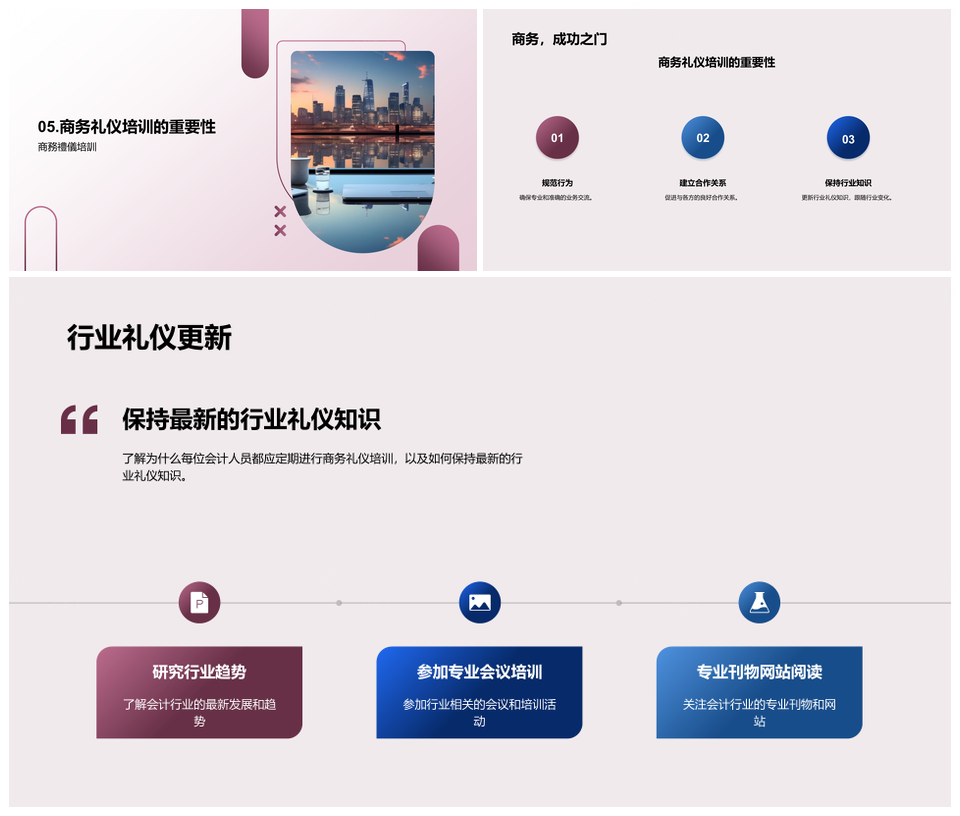Click the label 规范行为

[x=557, y=183]
